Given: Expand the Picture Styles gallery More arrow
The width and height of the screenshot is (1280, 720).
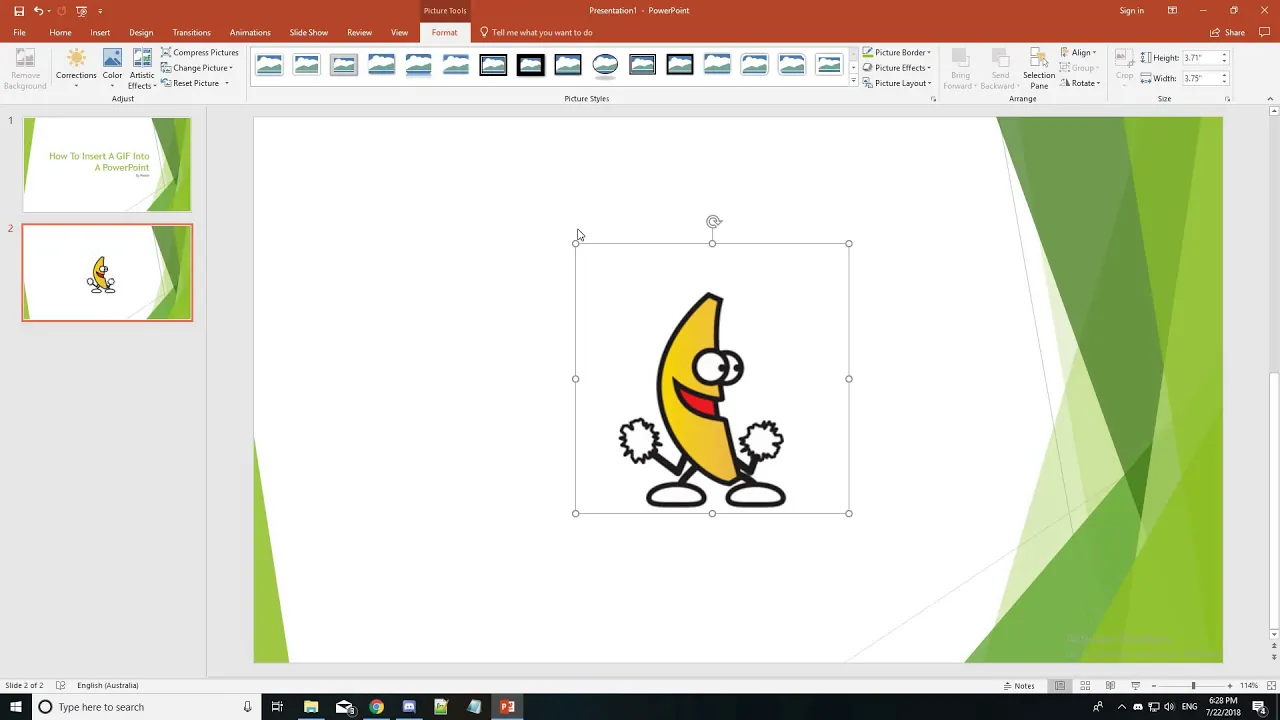Looking at the screenshot, I should pos(853,82).
